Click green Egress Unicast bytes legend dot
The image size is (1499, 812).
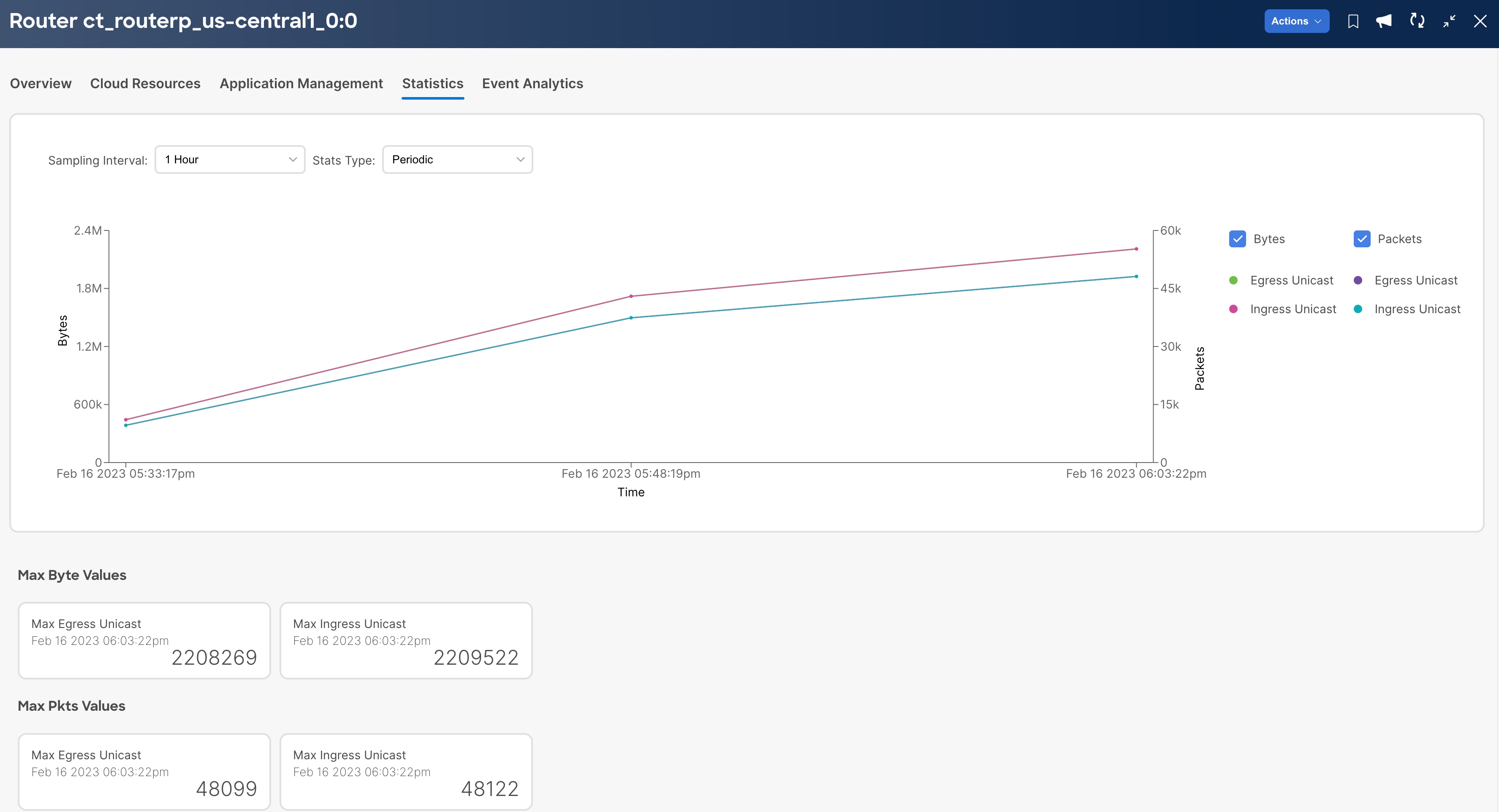click(x=1233, y=280)
